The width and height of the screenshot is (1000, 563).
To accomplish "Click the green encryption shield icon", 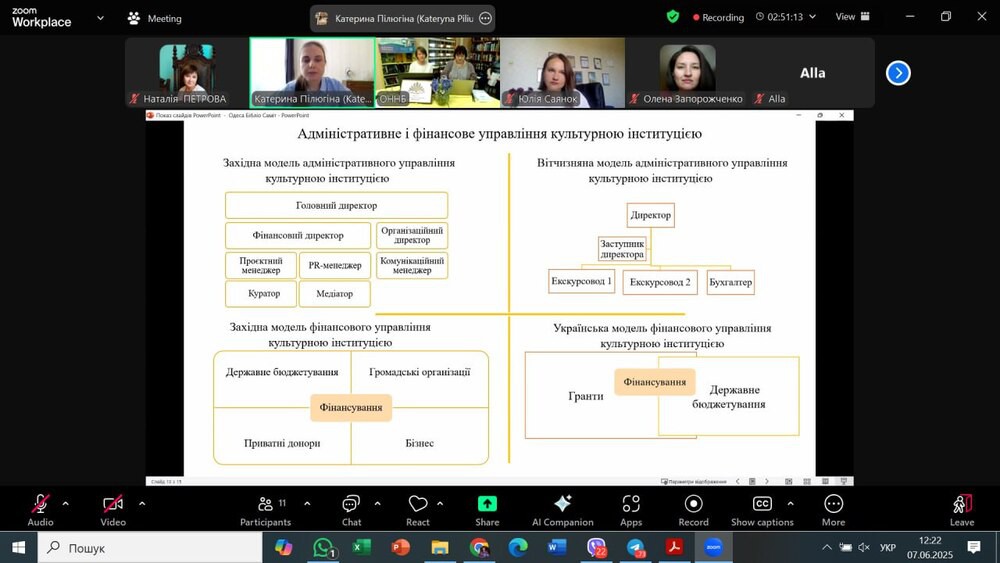I will point(673,17).
